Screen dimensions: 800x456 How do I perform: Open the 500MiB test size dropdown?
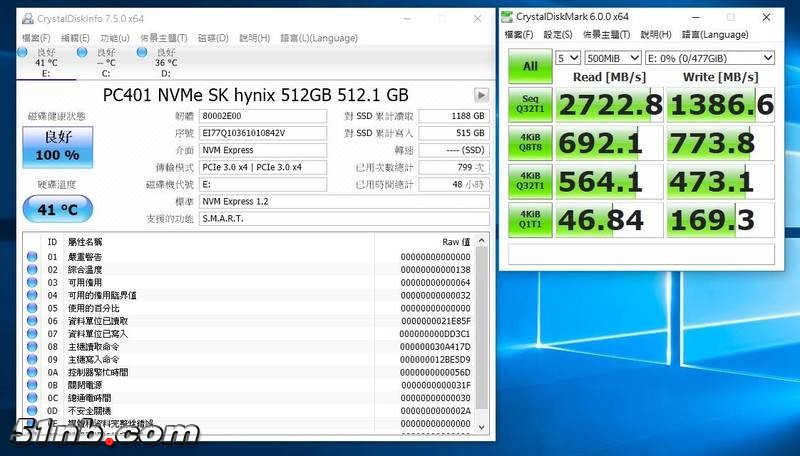tap(612, 58)
